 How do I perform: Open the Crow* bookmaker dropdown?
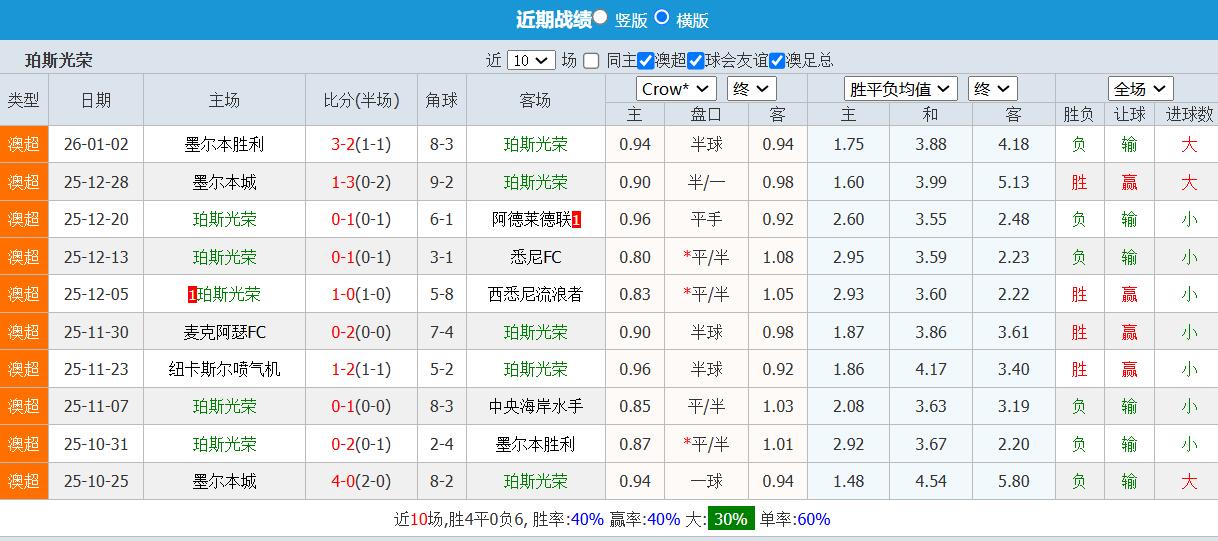point(676,89)
